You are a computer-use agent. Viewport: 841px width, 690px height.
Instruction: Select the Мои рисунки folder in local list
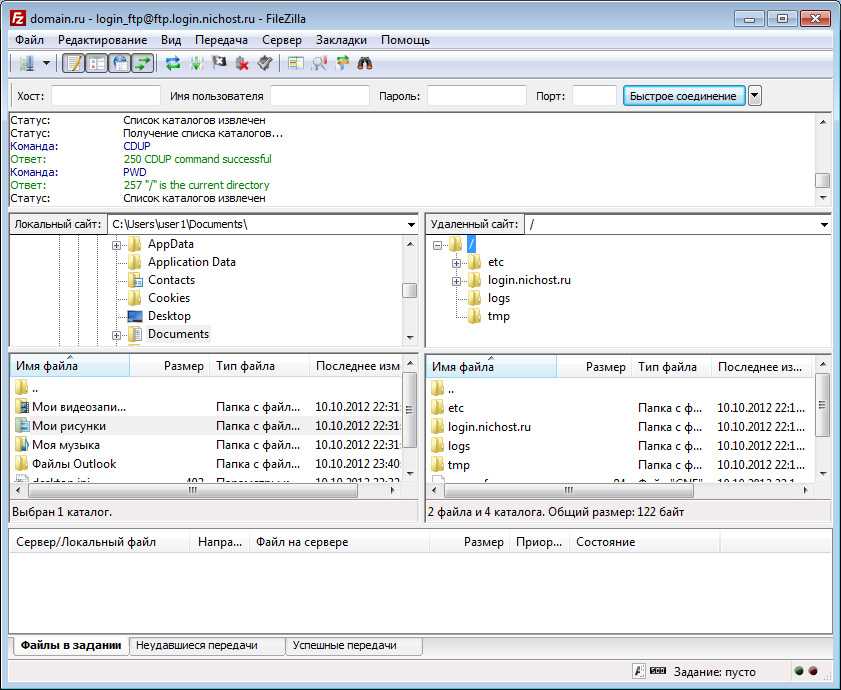pos(68,426)
